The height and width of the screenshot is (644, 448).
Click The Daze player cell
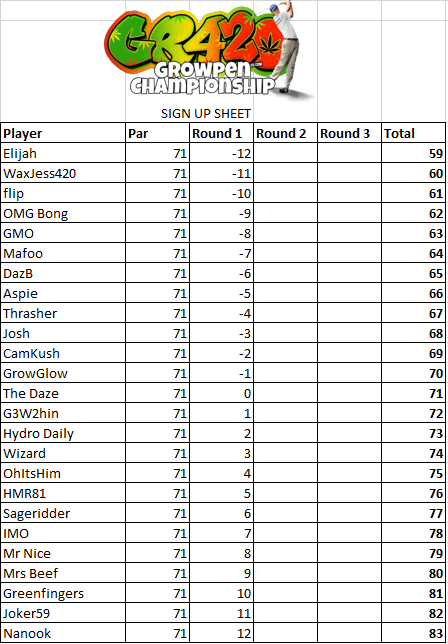tap(63, 393)
